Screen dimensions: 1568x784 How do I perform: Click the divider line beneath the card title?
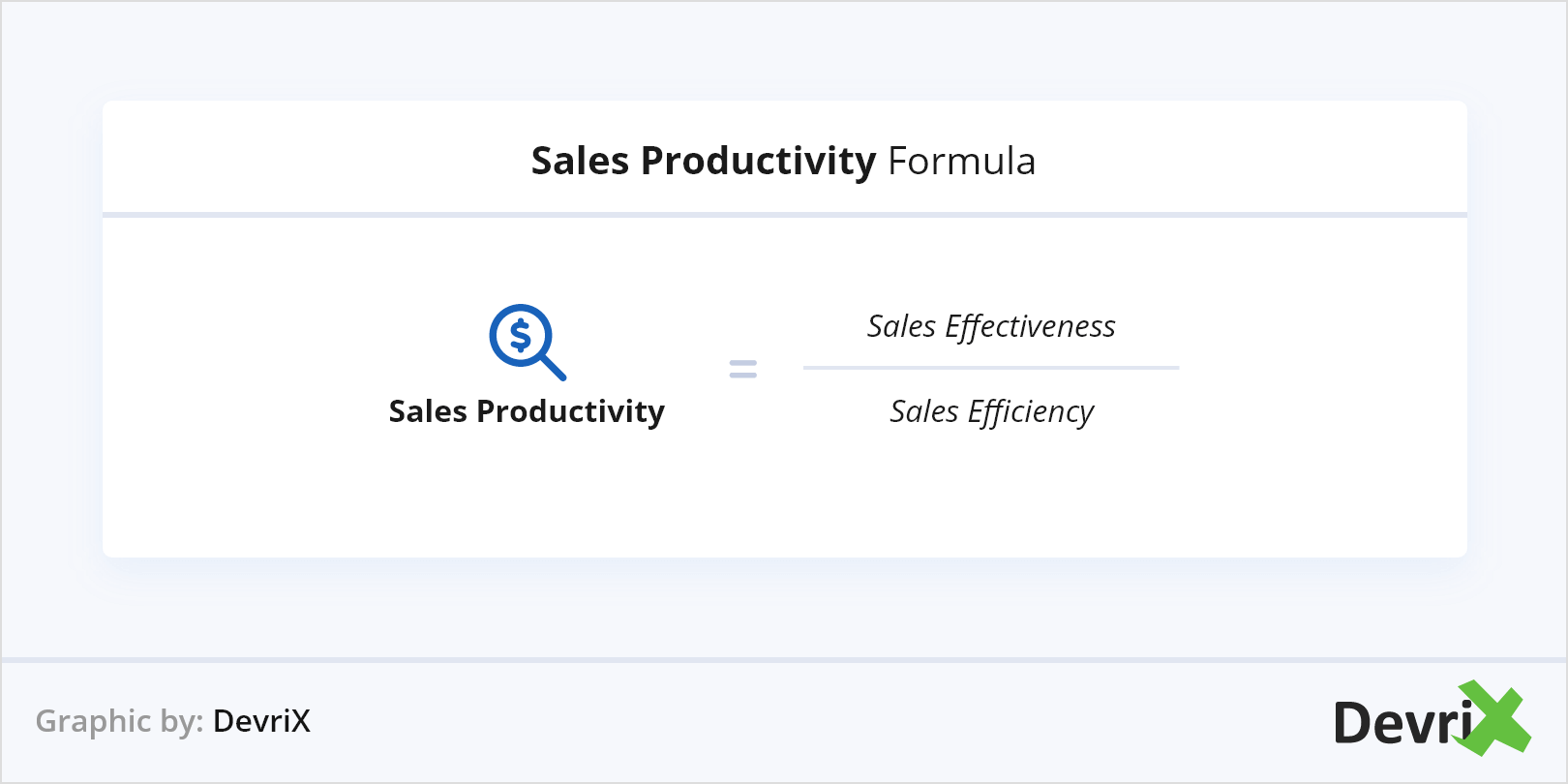coord(784,214)
